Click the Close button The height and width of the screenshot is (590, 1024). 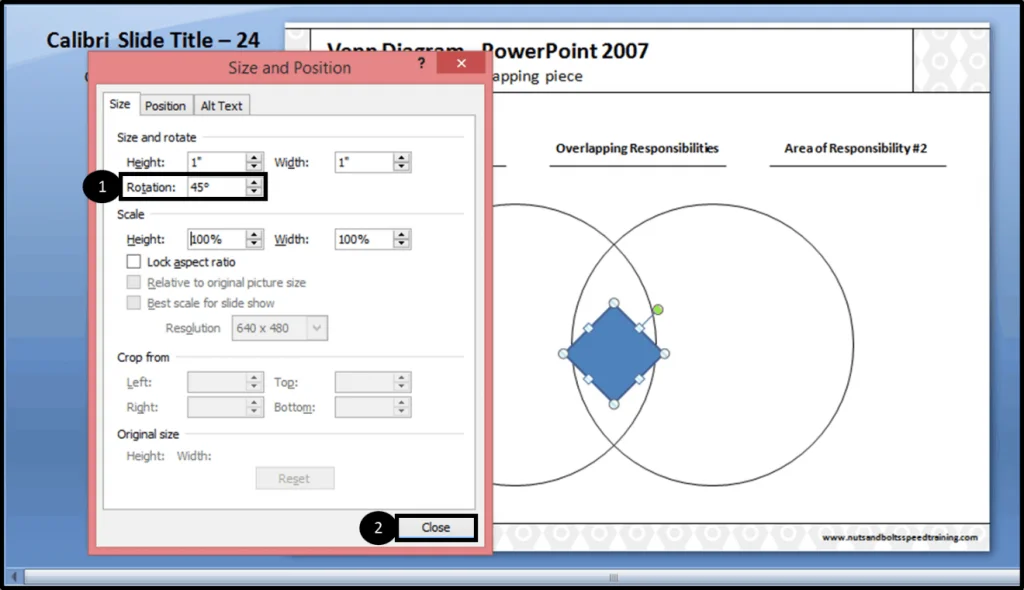(436, 527)
